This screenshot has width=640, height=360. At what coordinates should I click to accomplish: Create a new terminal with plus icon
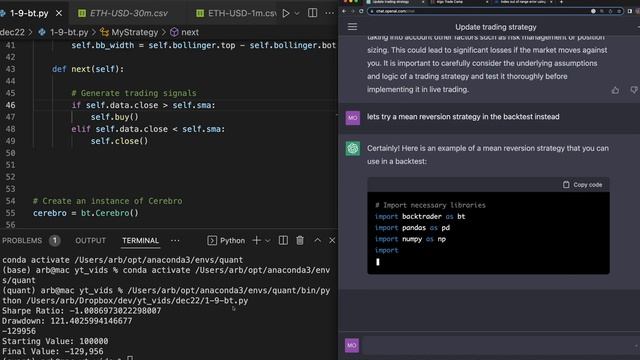tap(256, 240)
